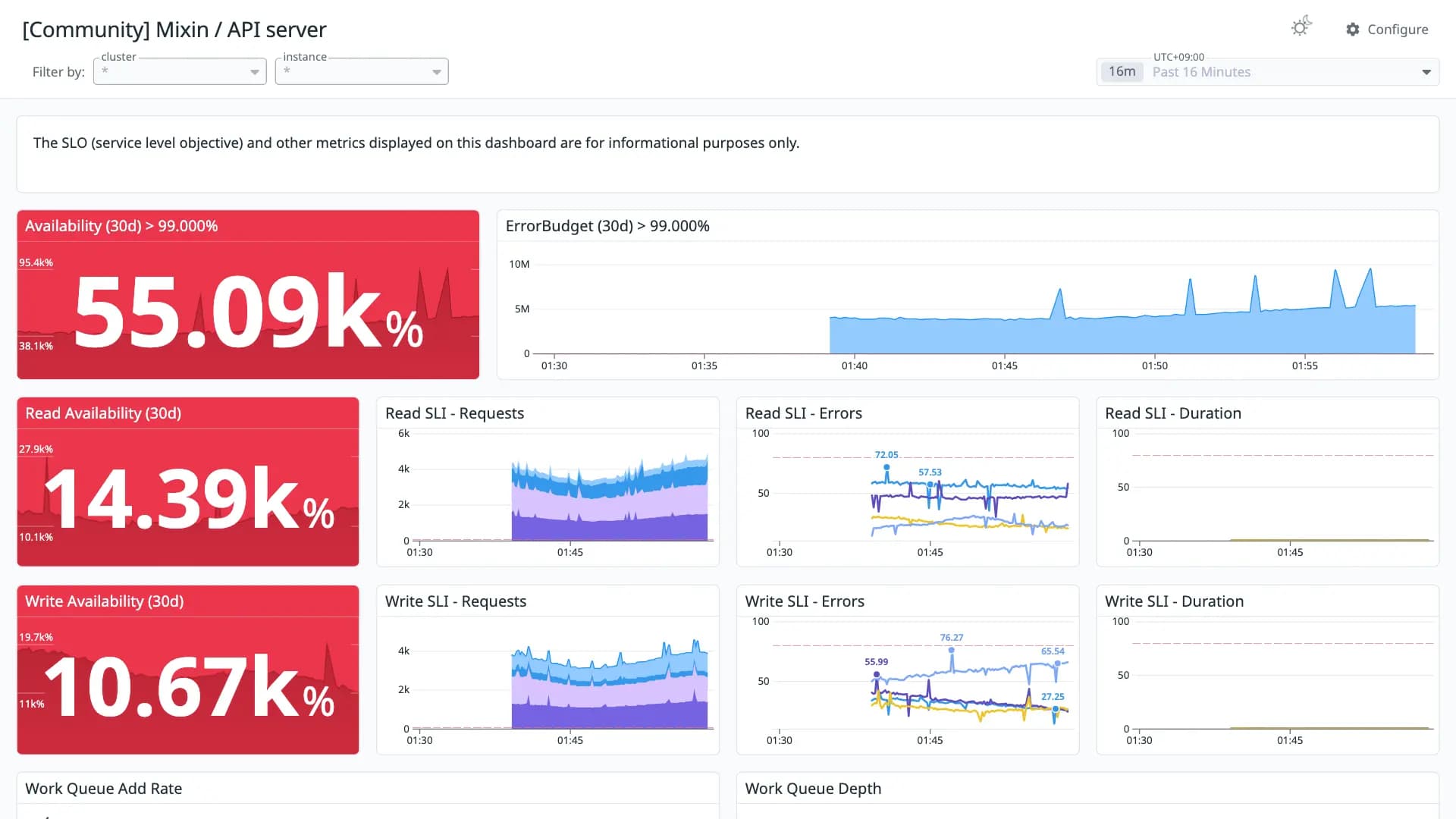The image size is (1456, 819).
Task: Click the 'Read SLI - Duration' panel title
Action: click(x=1173, y=413)
